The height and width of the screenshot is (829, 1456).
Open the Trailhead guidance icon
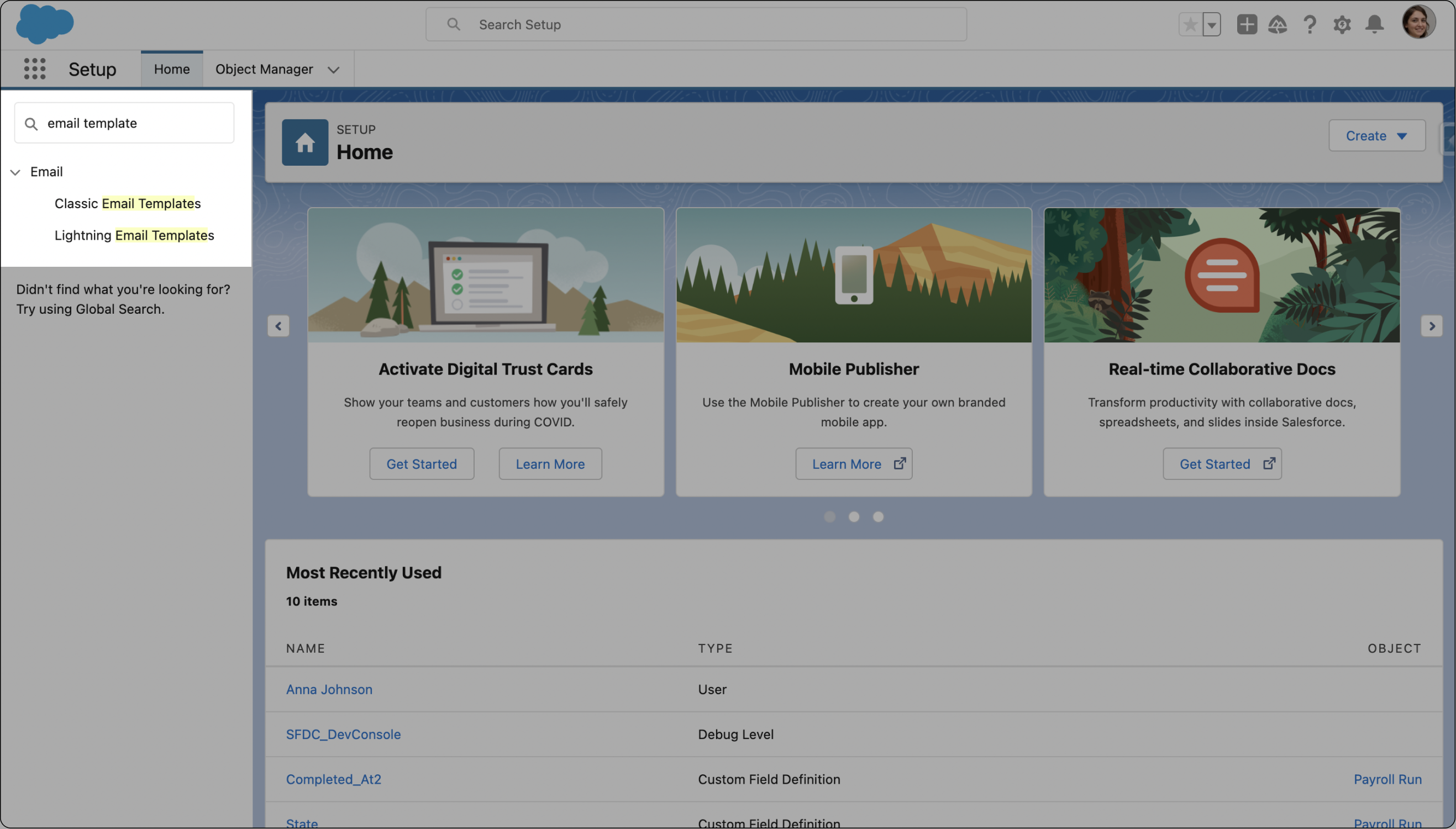pyautogui.click(x=1278, y=24)
